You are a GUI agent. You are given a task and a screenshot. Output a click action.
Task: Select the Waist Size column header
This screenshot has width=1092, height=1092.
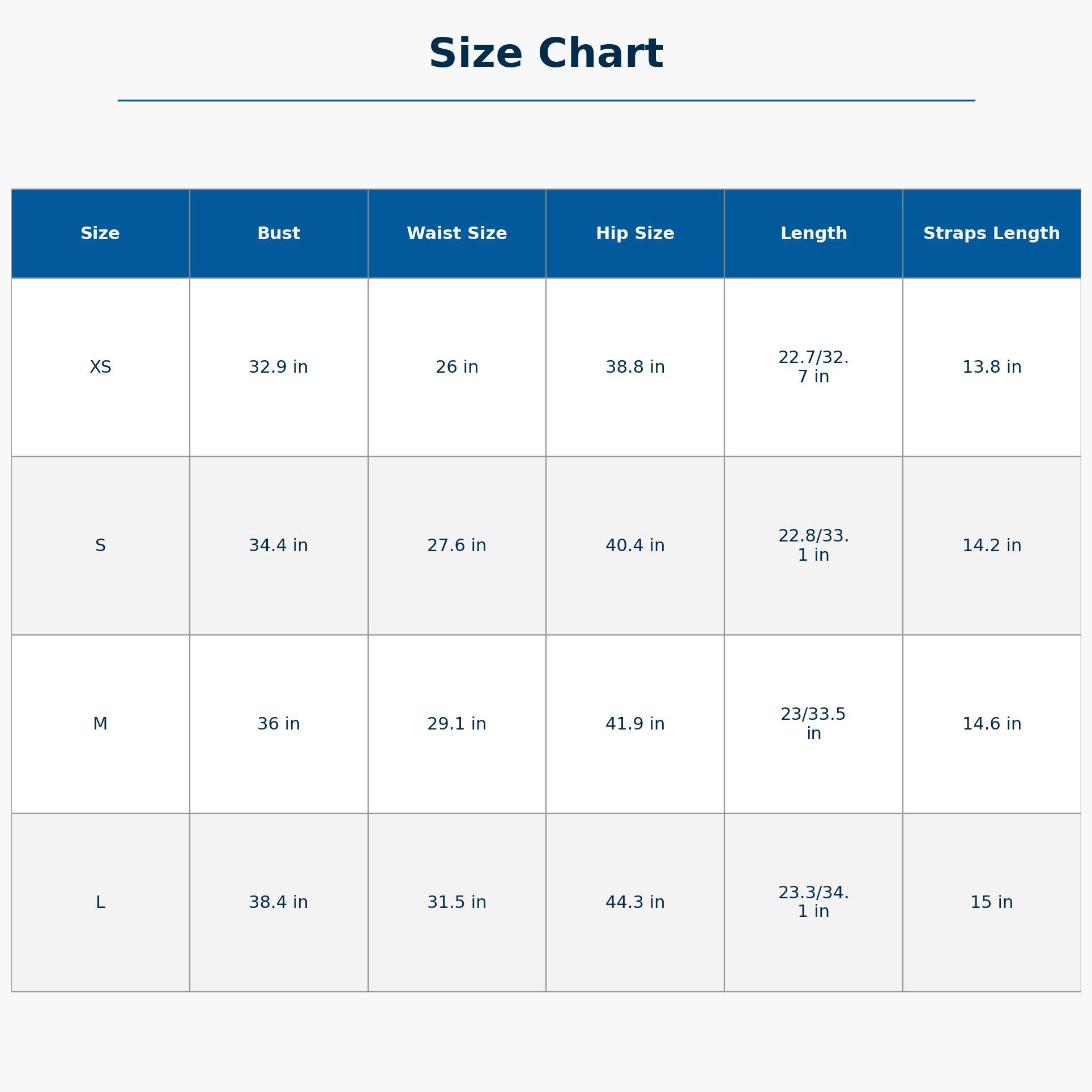[457, 233]
